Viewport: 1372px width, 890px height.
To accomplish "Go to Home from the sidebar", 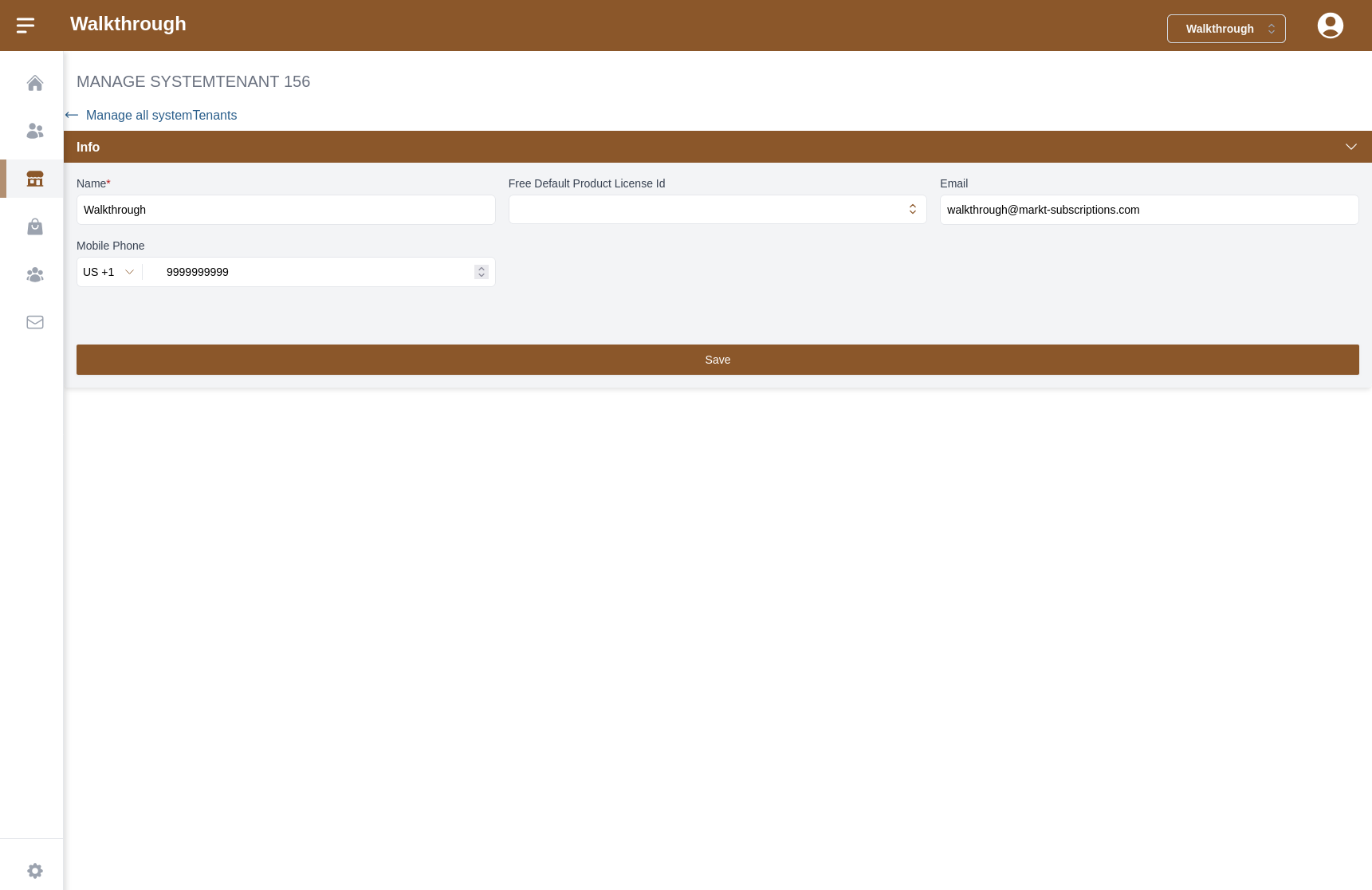I will tap(34, 83).
